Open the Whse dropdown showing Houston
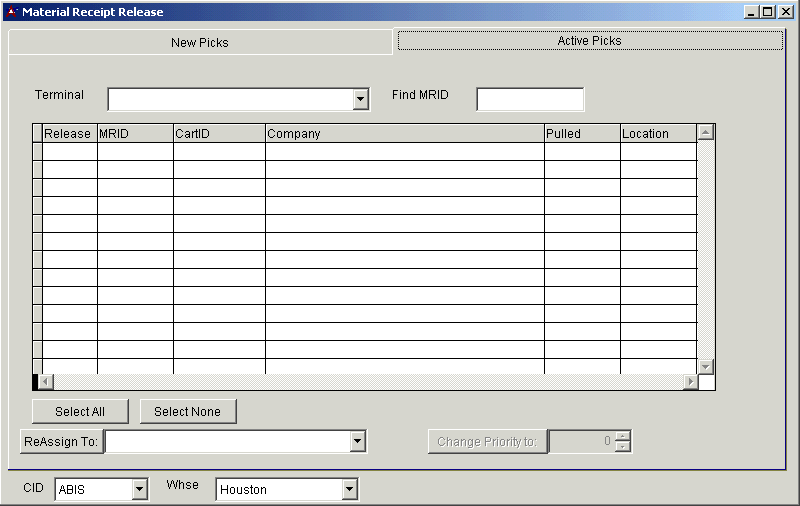This screenshot has width=800, height=506. click(x=349, y=489)
